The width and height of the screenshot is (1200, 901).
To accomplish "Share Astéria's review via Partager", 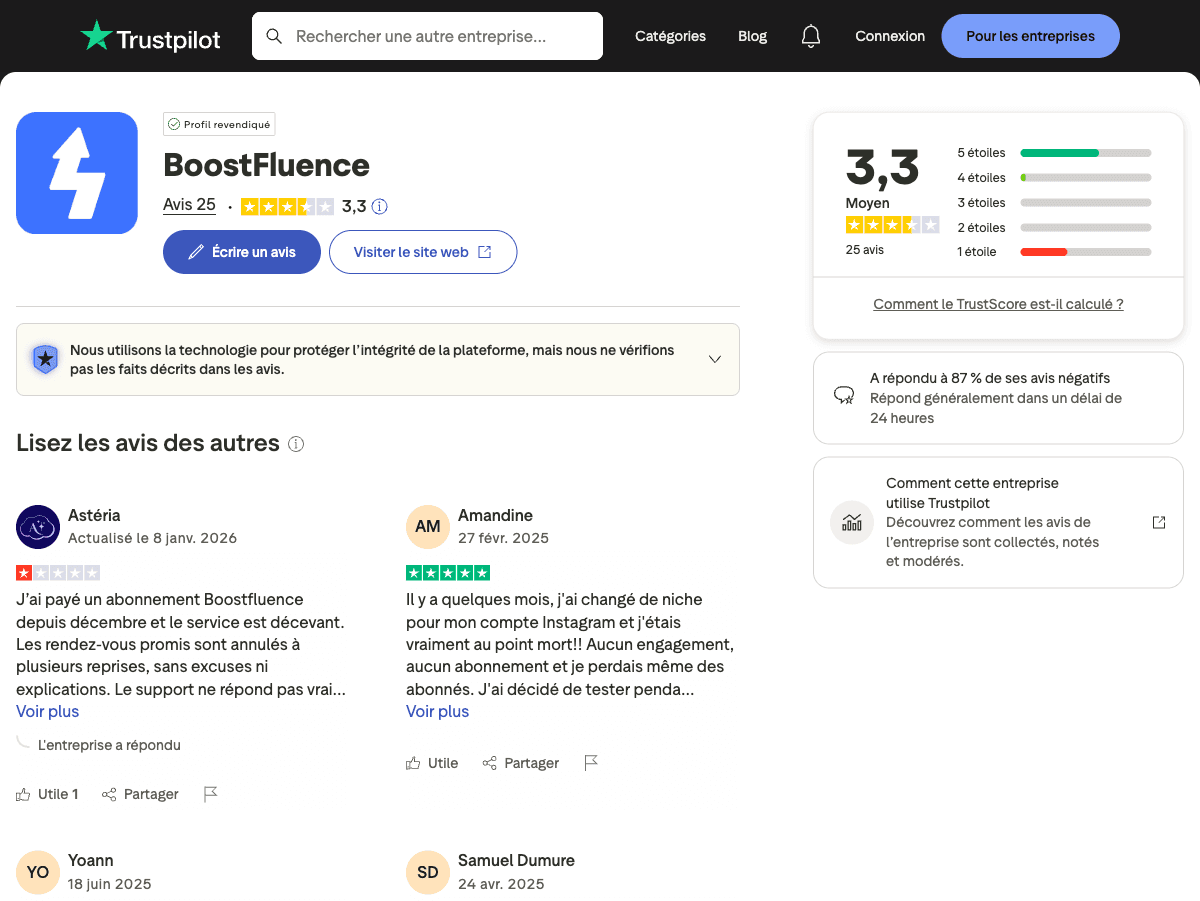I will (140, 794).
